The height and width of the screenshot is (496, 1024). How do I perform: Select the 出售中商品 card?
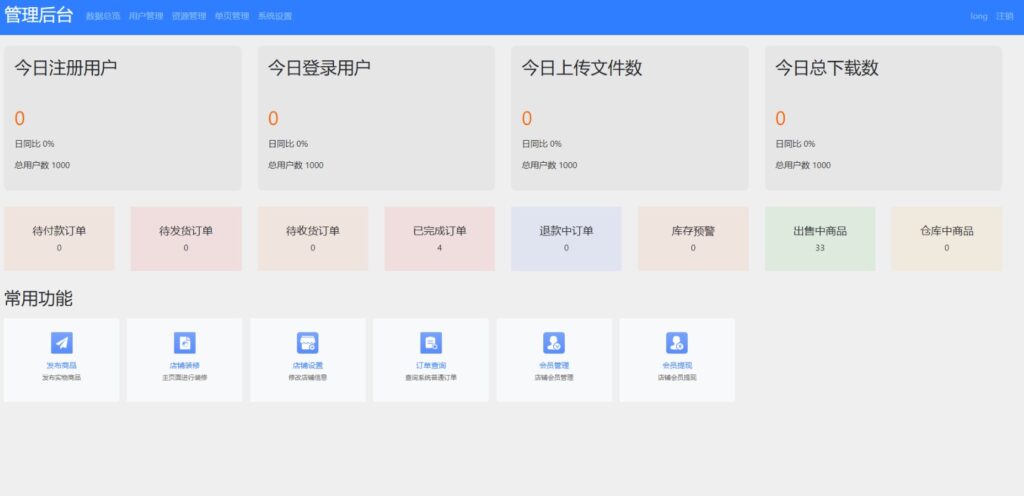click(820, 239)
